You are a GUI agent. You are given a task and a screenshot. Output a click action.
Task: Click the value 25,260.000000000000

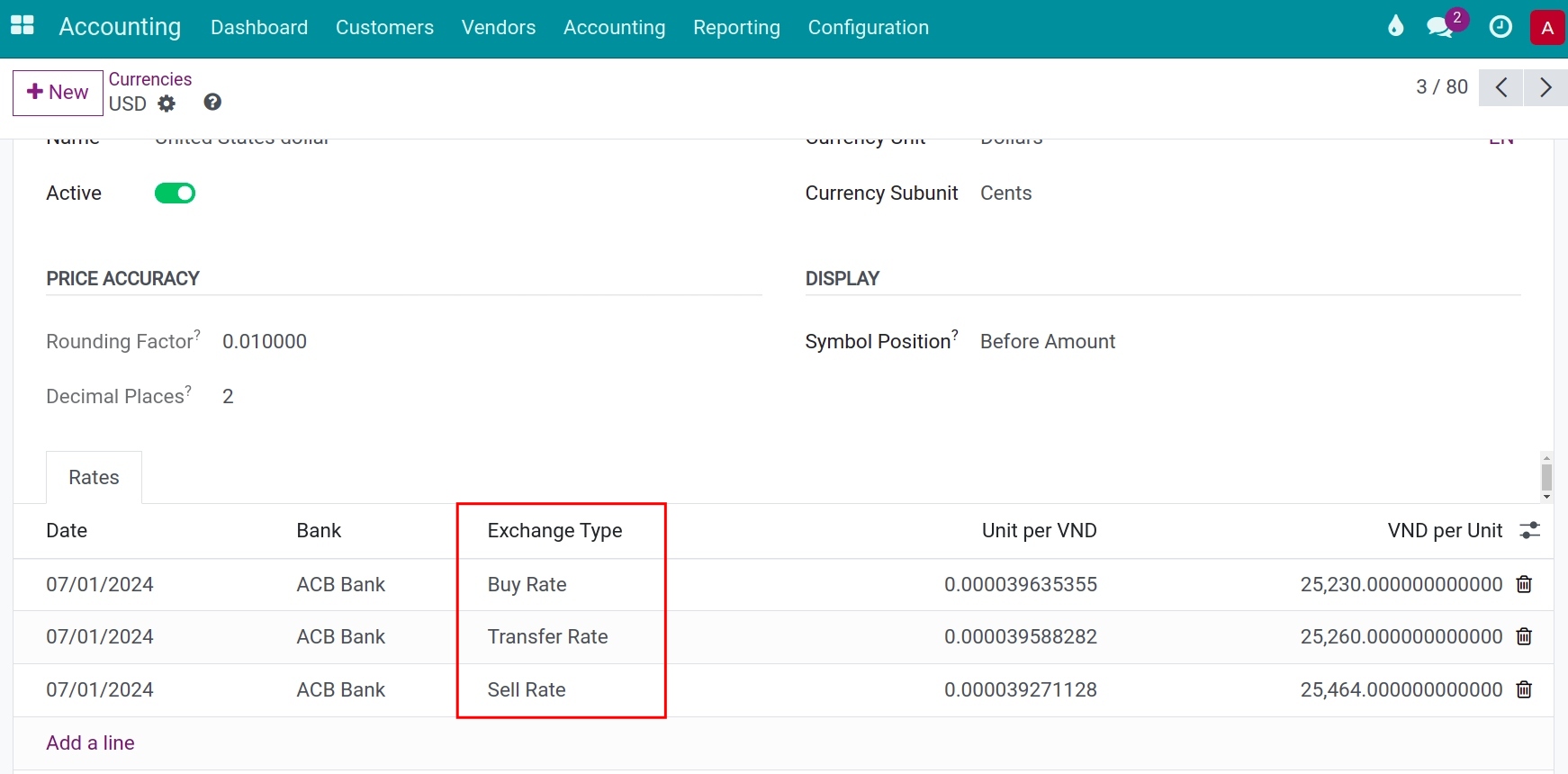pos(1401,636)
